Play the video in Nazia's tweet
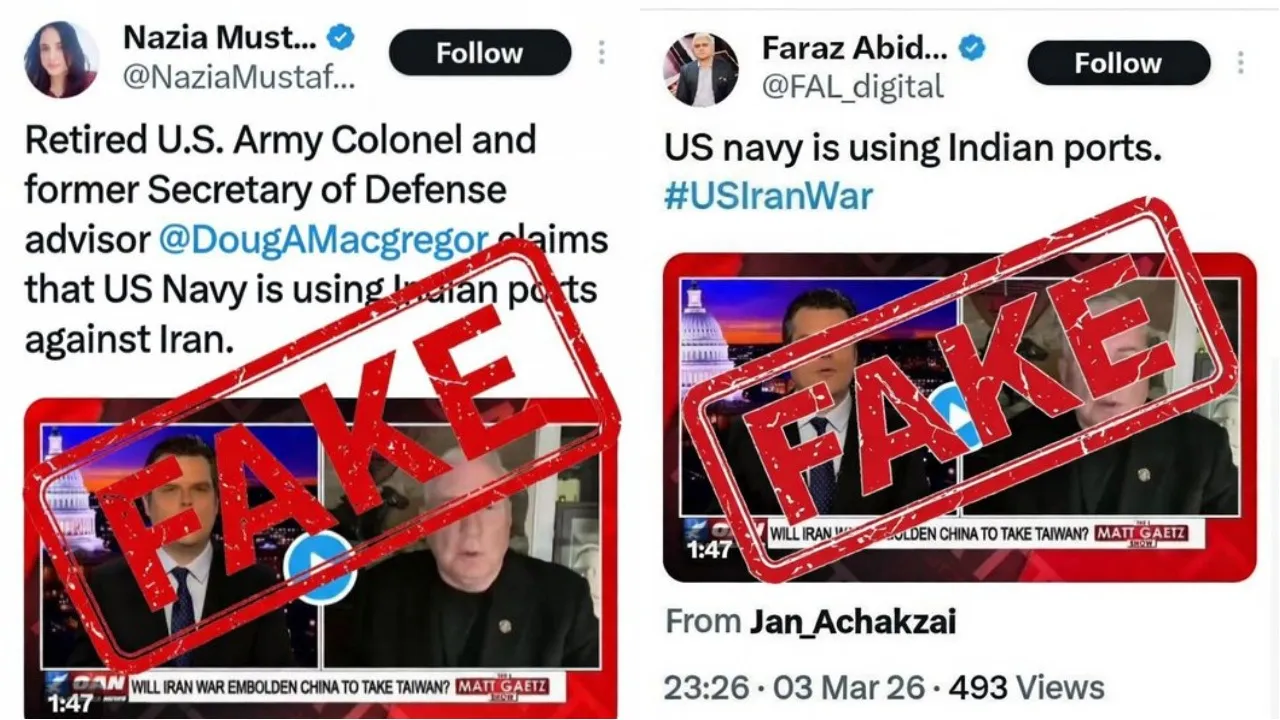The image size is (1280, 720). click(319, 566)
